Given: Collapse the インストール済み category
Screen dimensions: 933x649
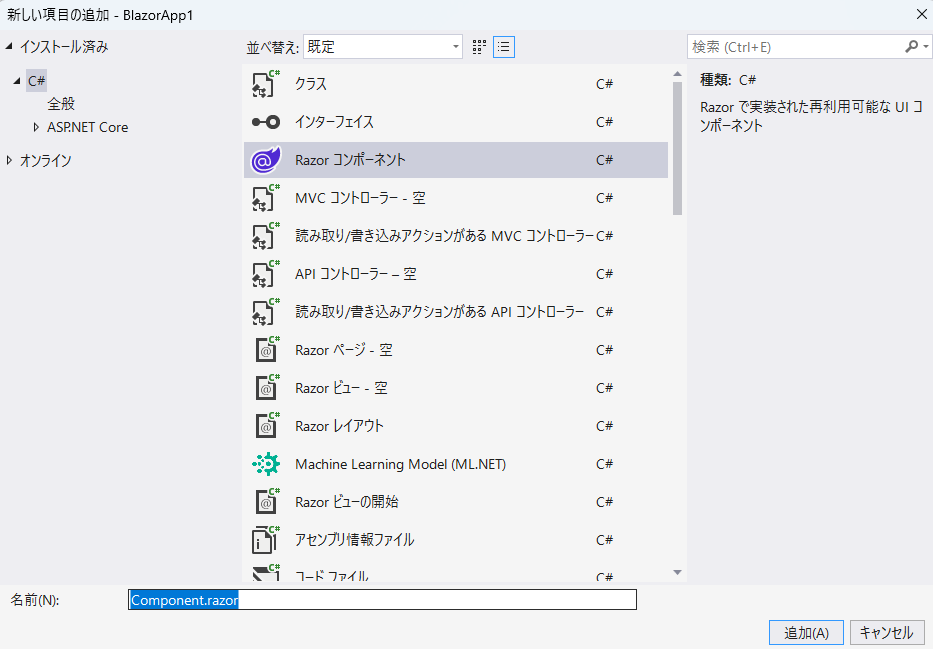Looking at the screenshot, I should click(x=10, y=46).
